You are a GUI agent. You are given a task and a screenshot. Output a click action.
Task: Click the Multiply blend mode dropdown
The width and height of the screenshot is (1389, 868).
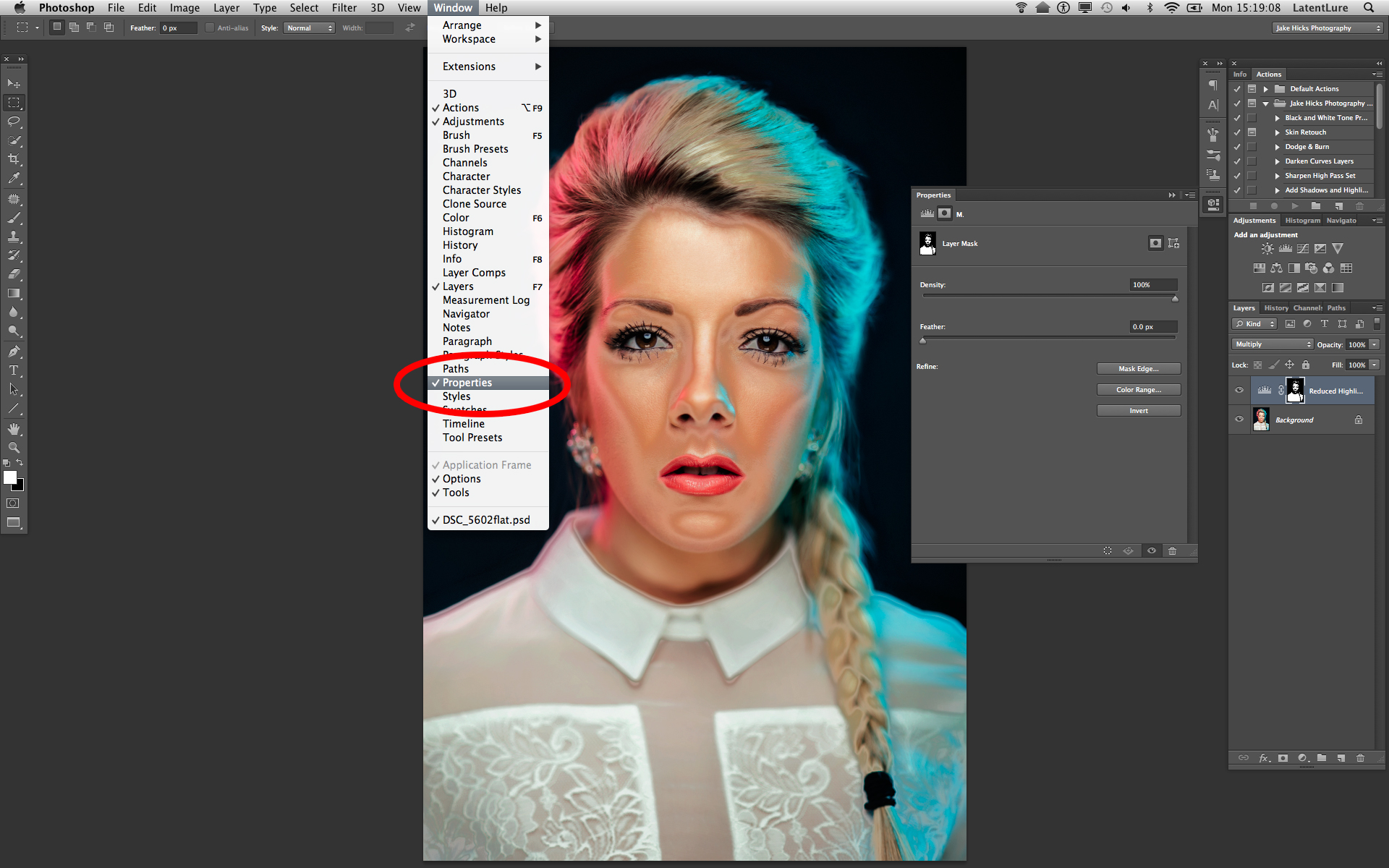point(1271,344)
